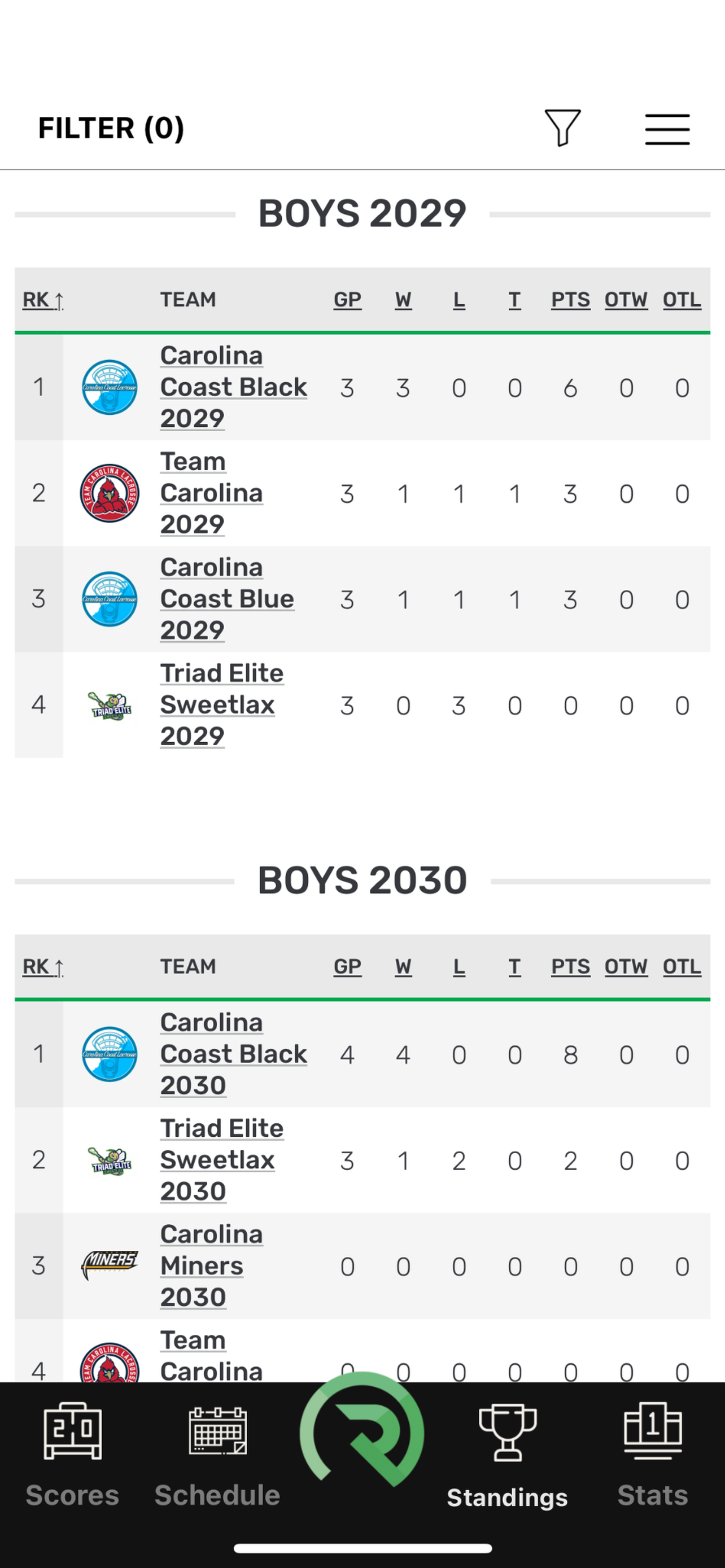Sort Boys 2029 table by W column
Screen dimensions: 725x1568
click(x=403, y=300)
